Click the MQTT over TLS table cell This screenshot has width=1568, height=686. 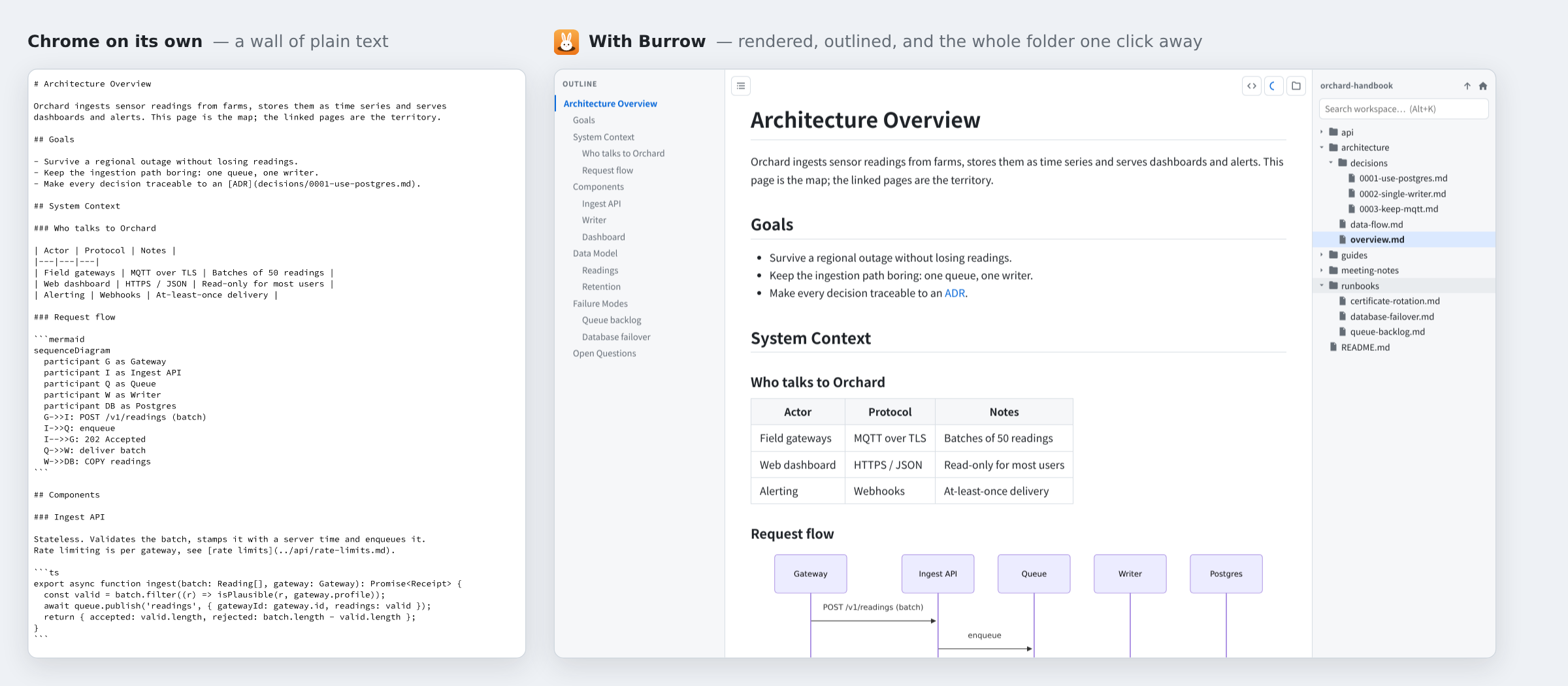pos(890,438)
